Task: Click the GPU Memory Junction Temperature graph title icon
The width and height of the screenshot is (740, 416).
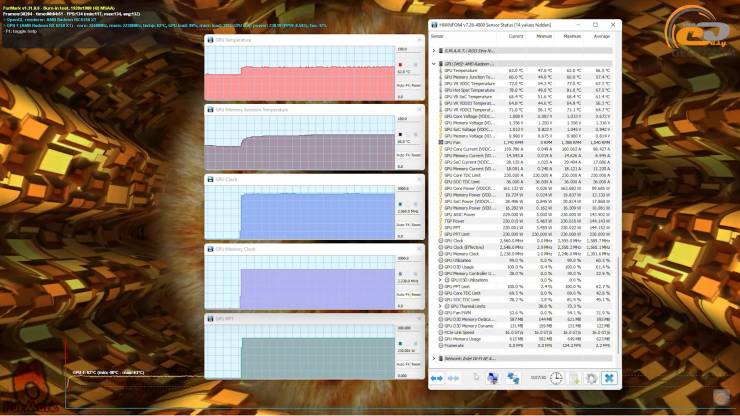Action: tap(210, 110)
